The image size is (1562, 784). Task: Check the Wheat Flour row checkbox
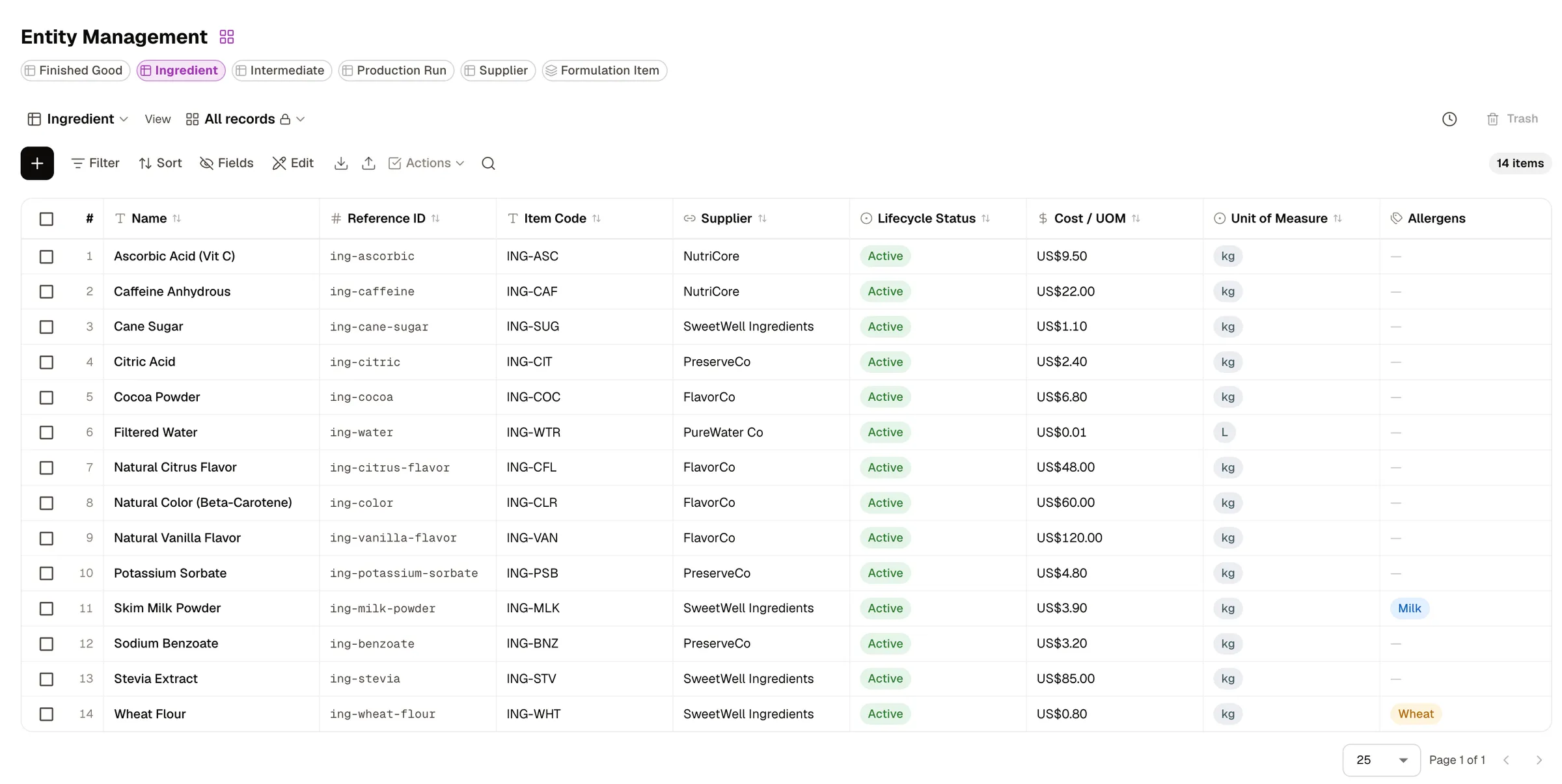point(46,714)
